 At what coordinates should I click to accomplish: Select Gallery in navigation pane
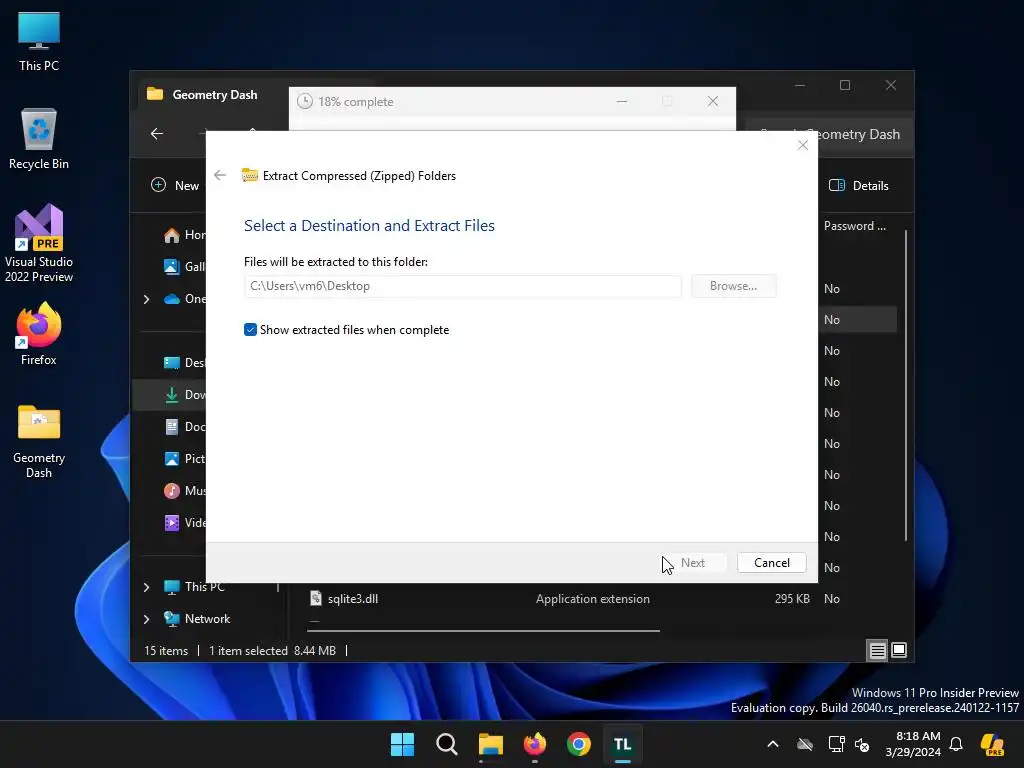point(185,266)
